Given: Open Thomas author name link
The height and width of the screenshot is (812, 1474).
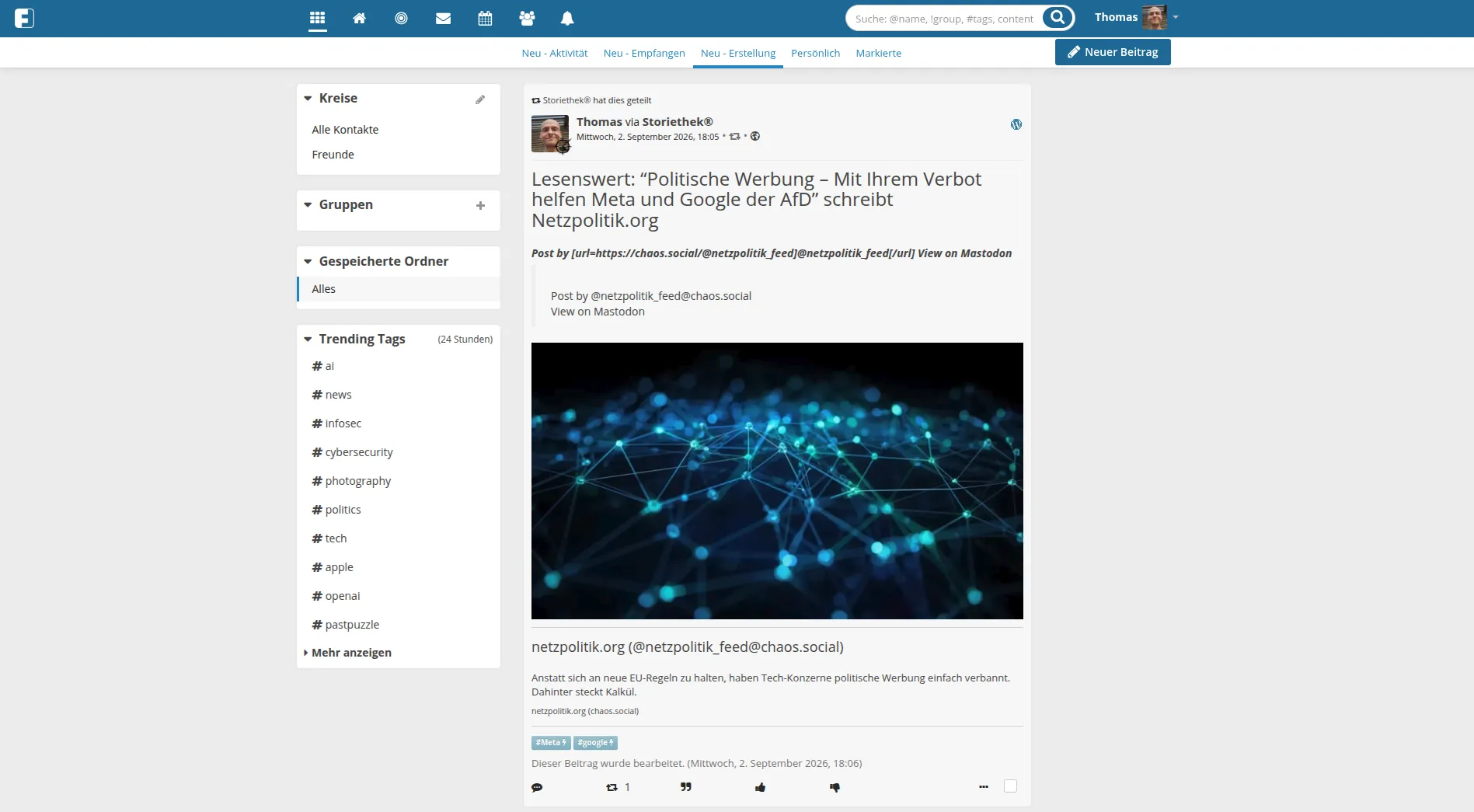Looking at the screenshot, I should (599, 122).
